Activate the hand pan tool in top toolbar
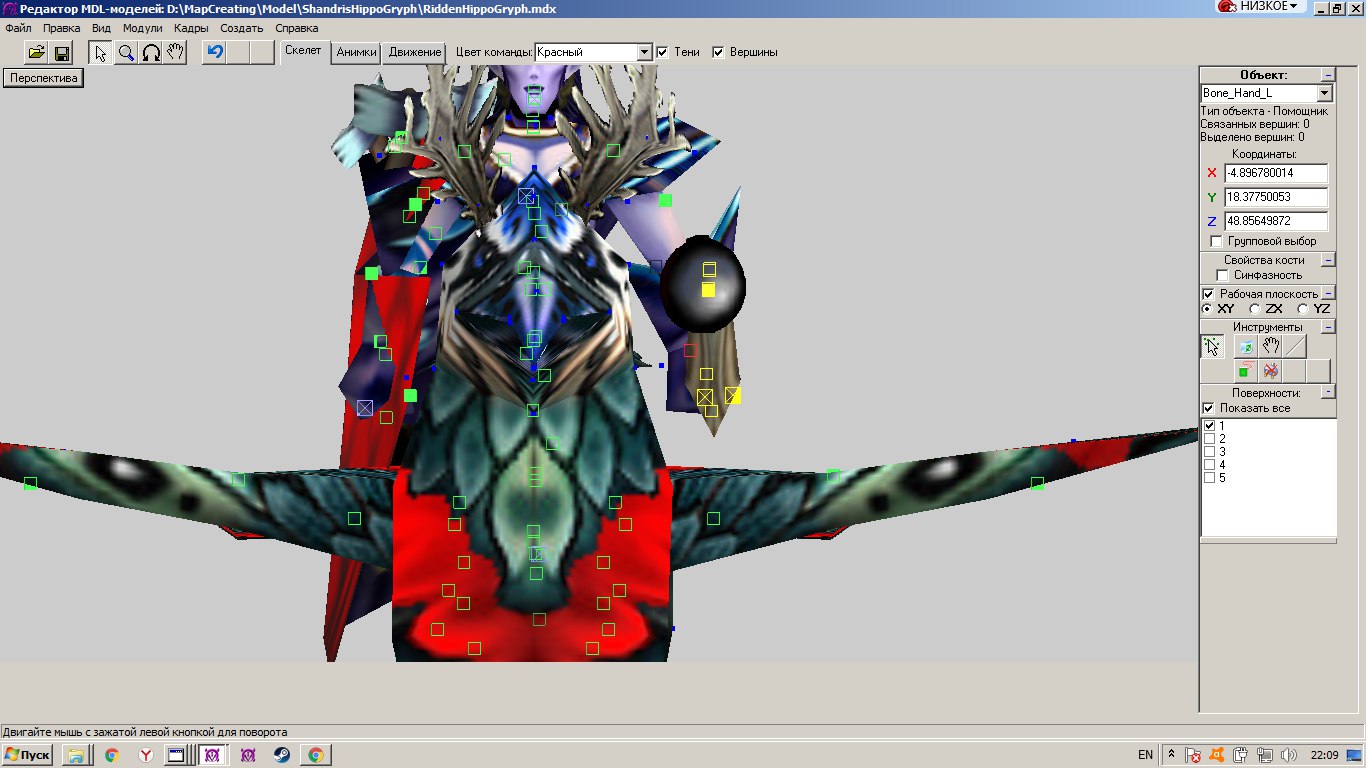This screenshot has width=1366, height=768. 175,53
